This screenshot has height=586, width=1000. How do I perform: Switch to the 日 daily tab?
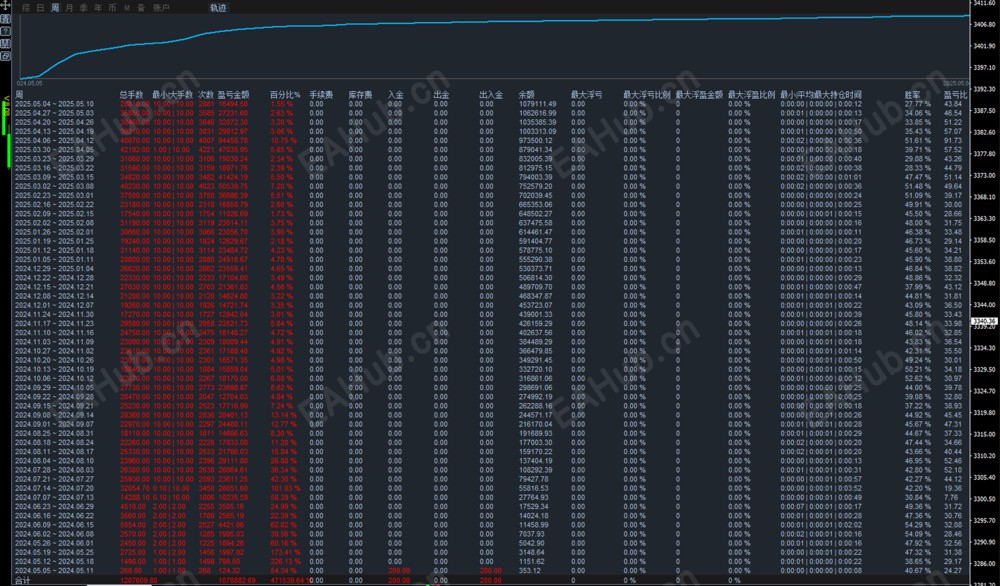40,8
